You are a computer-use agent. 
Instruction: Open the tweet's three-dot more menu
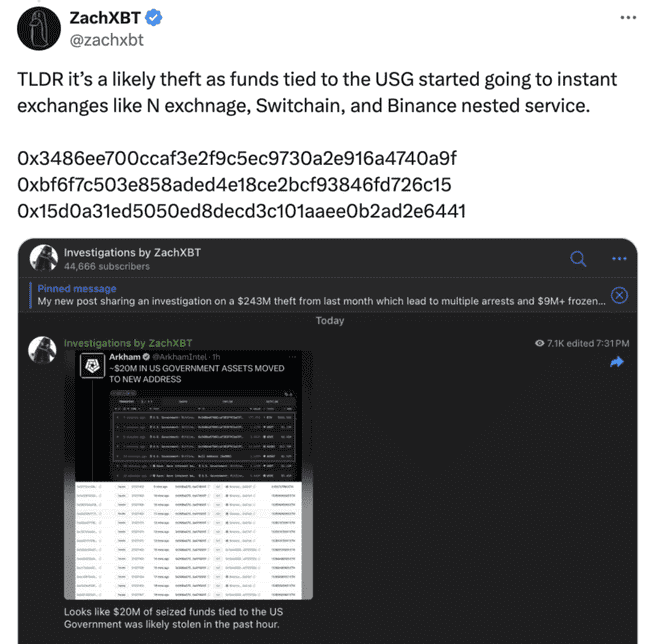coord(627,18)
